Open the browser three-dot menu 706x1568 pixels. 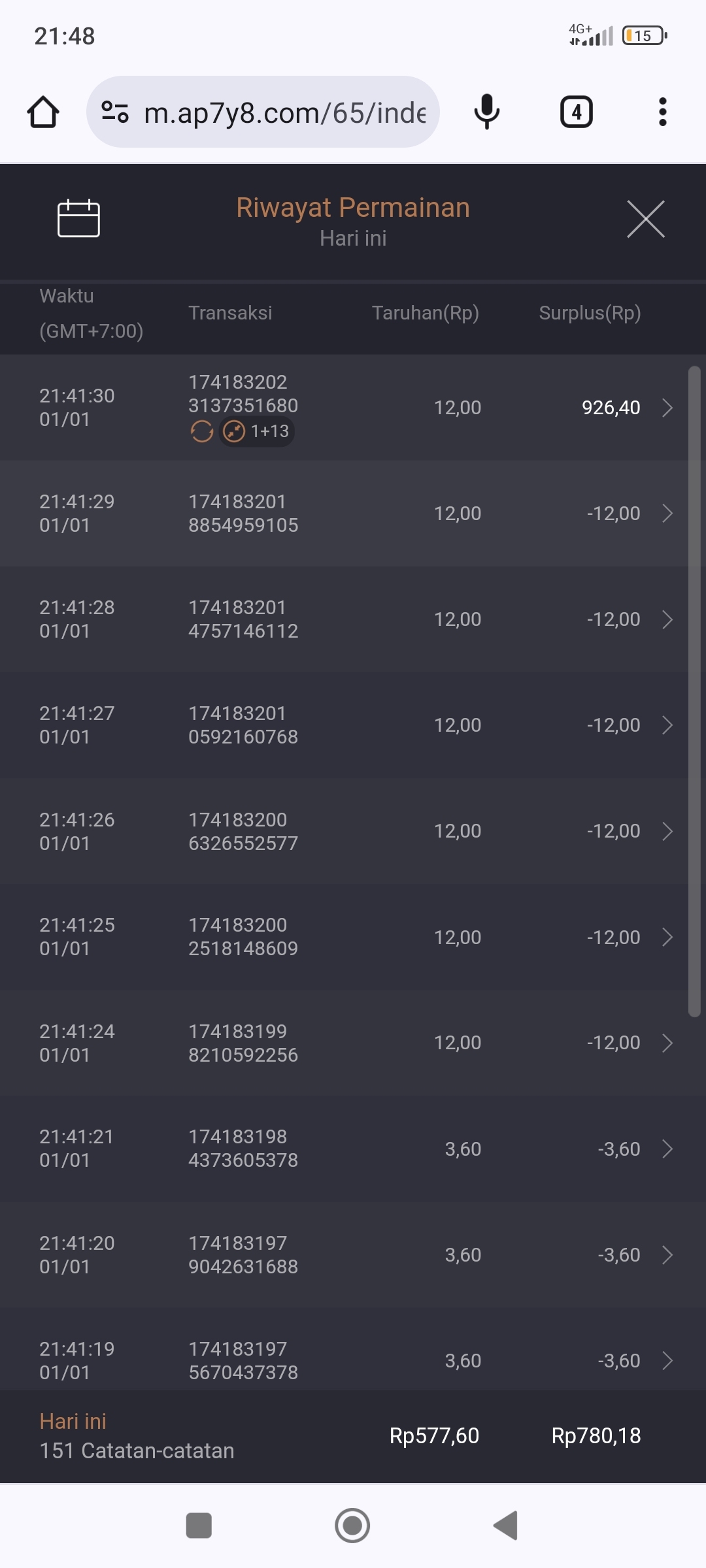pos(662,112)
